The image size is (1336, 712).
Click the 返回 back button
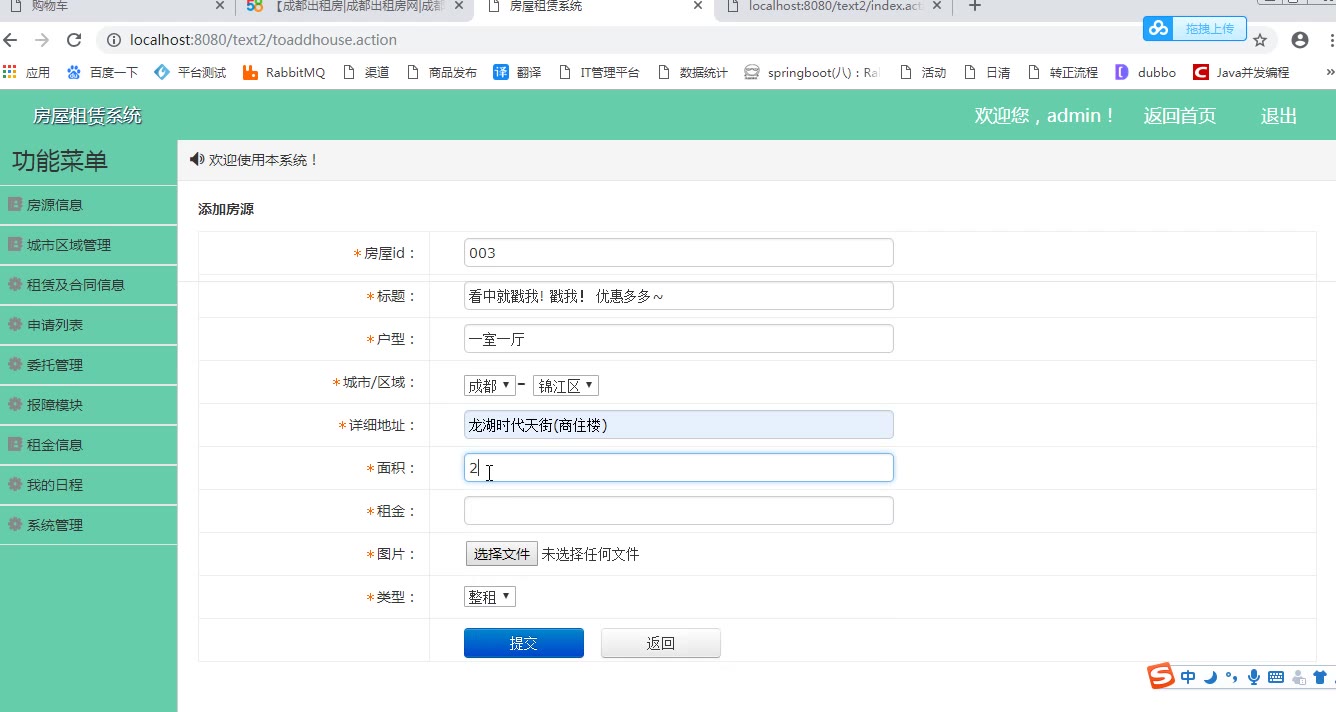point(661,643)
